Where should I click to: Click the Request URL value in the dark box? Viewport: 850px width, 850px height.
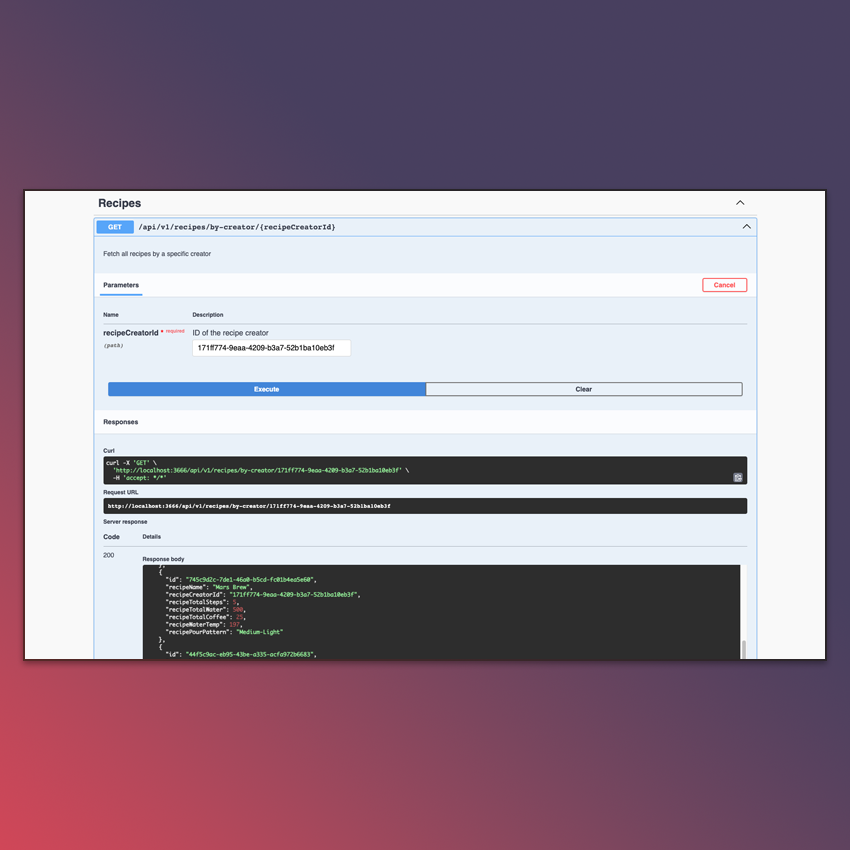(x=249, y=506)
